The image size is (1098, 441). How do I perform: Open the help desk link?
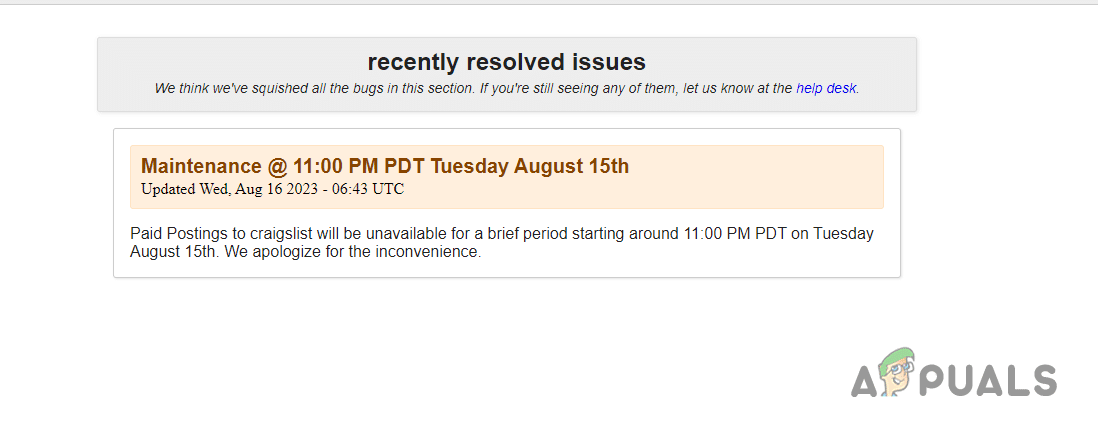coord(826,88)
